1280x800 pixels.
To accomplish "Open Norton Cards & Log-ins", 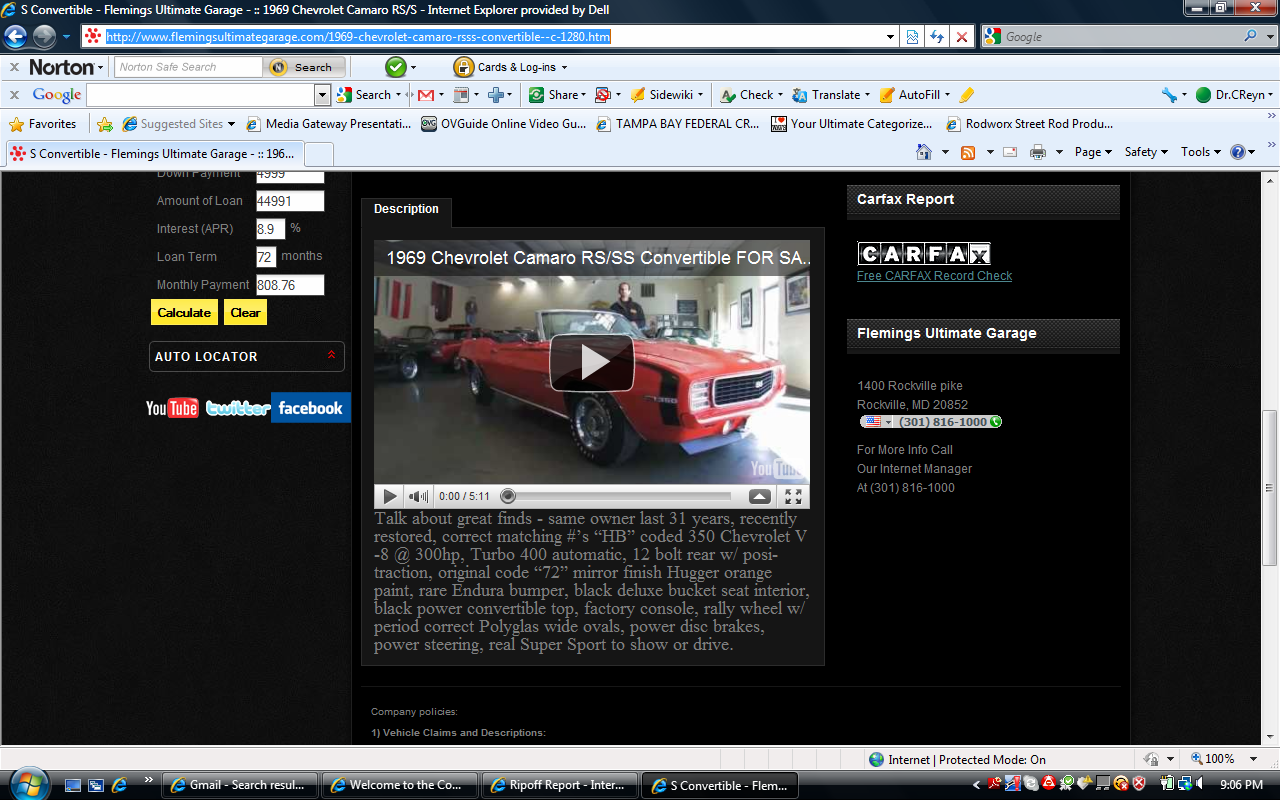I will tap(510, 67).
